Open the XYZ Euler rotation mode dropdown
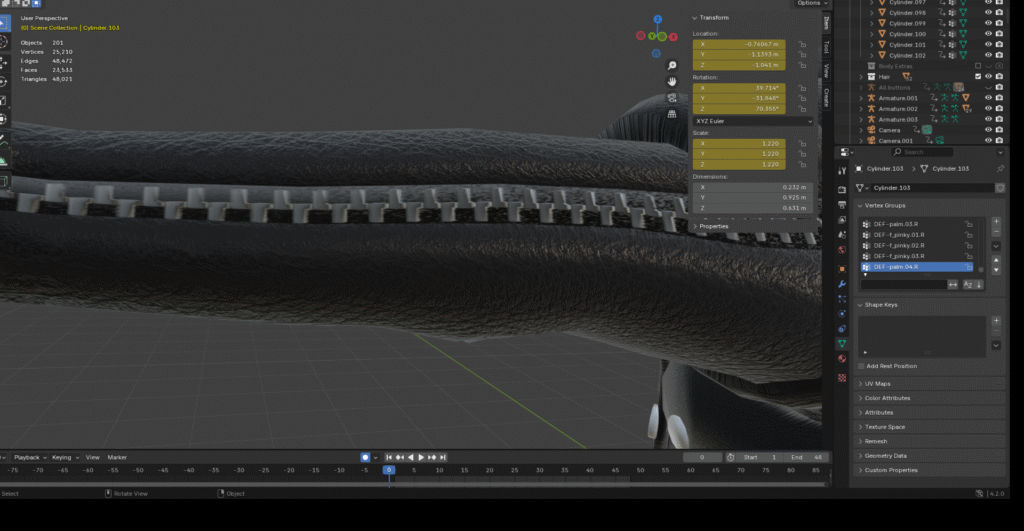 753,121
